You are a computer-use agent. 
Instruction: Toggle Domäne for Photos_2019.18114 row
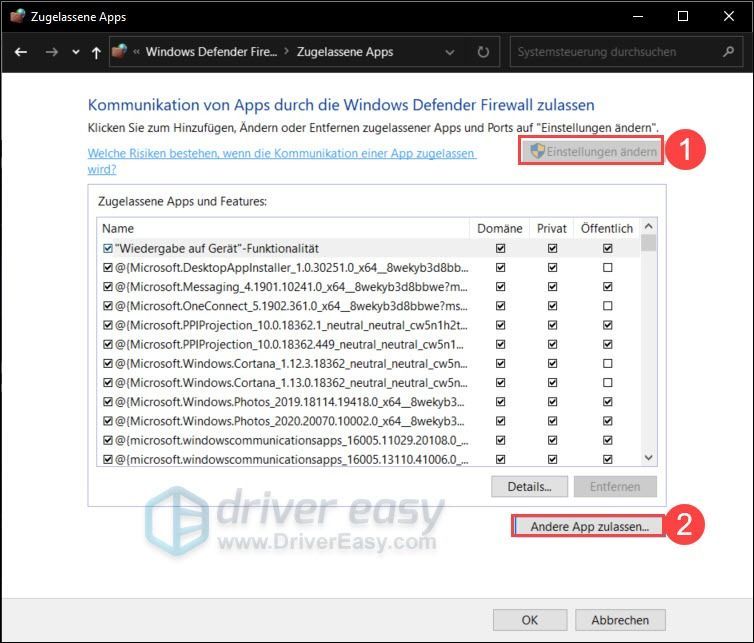[x=501, y=402]
